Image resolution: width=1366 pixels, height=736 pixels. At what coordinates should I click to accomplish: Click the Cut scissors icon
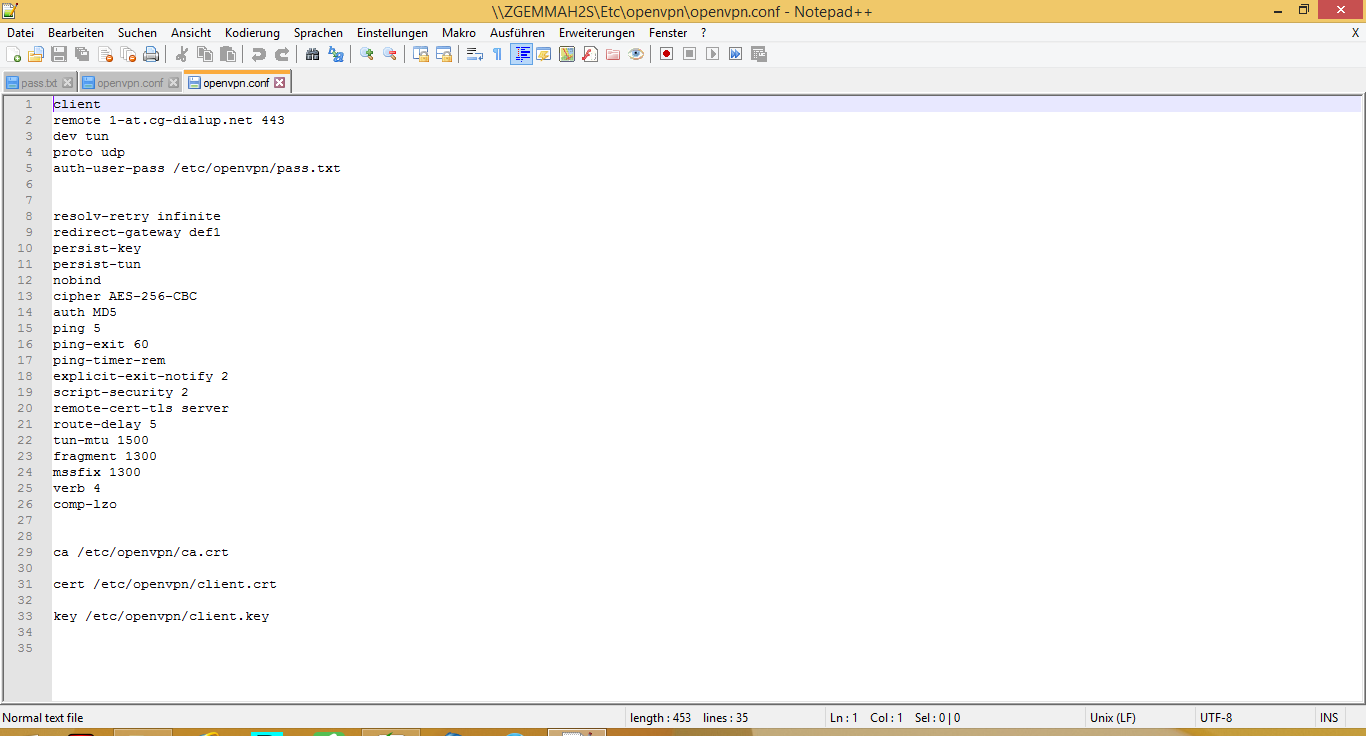pyautogui.click(x=182, y=54)
